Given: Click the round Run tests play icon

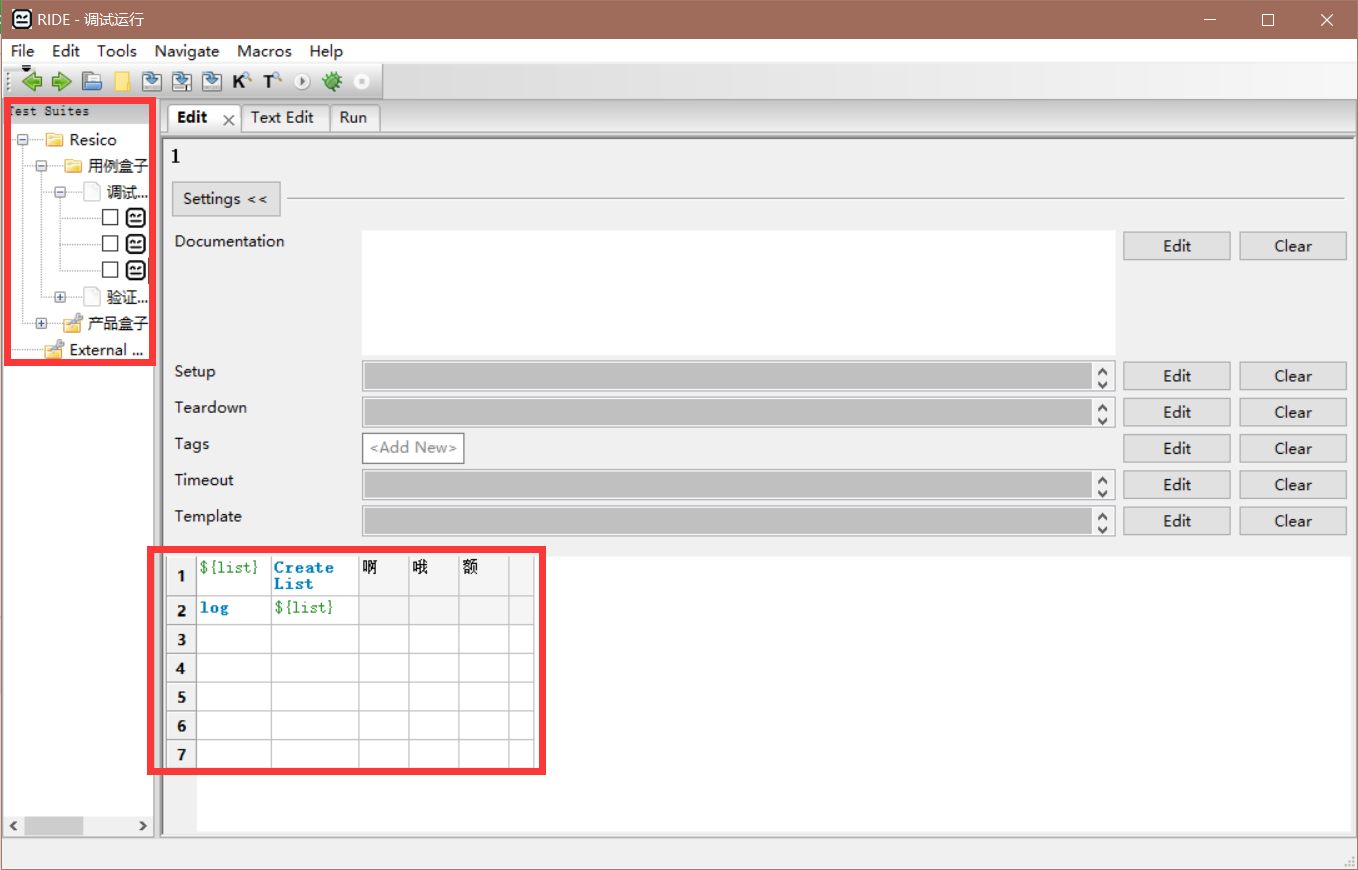Looking at the screenshot, I should coord(302,82).
